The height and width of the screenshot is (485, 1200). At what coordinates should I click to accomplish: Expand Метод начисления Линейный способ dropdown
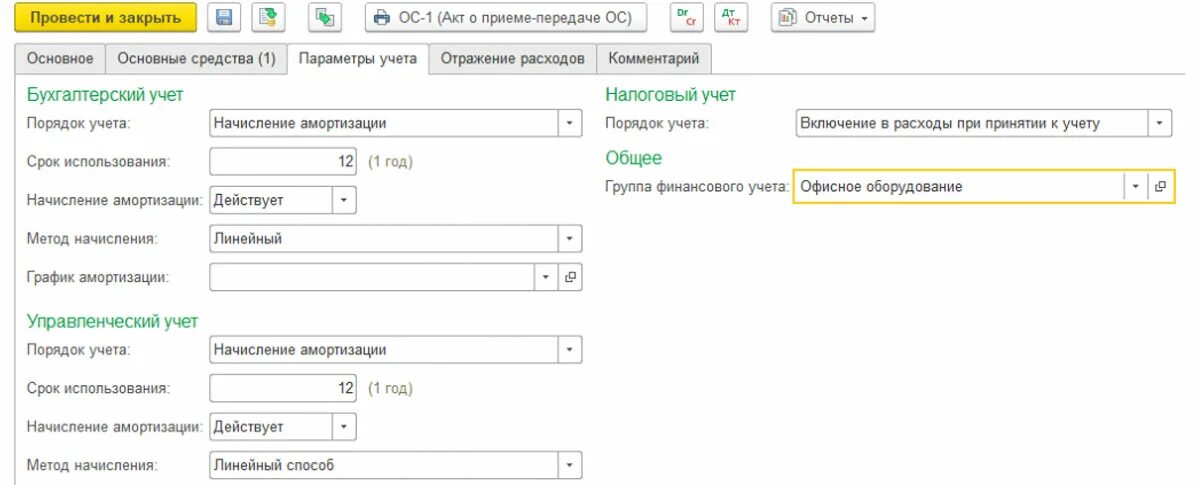(x=569, y=465)
